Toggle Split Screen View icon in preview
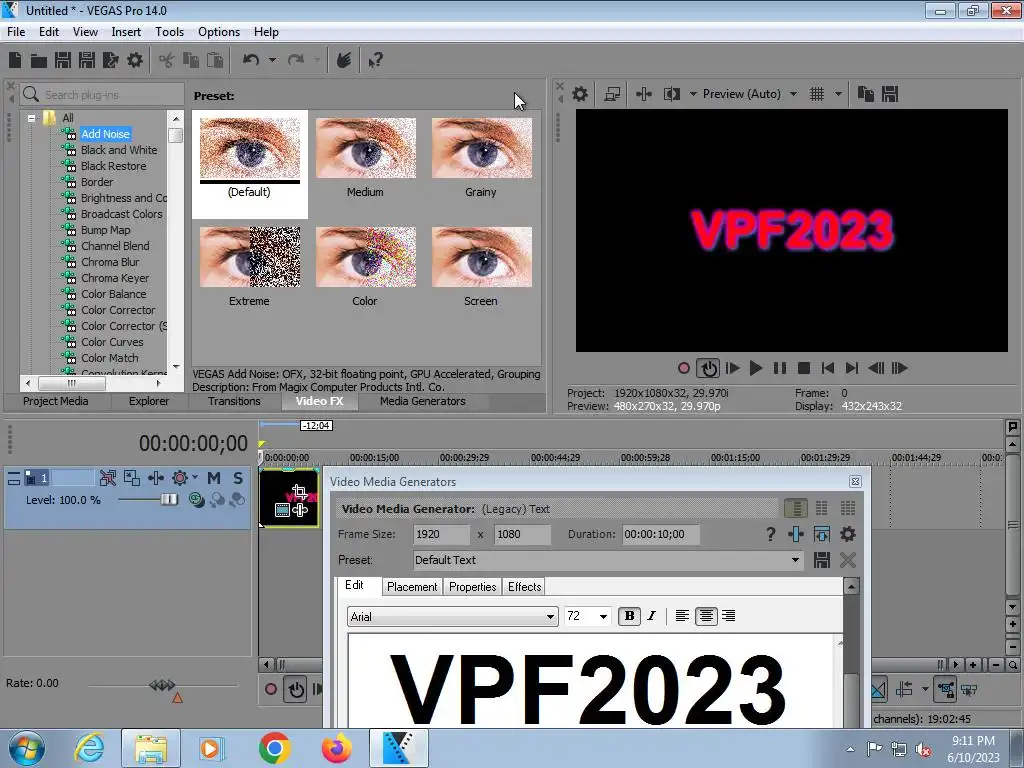 coord(671,94)
